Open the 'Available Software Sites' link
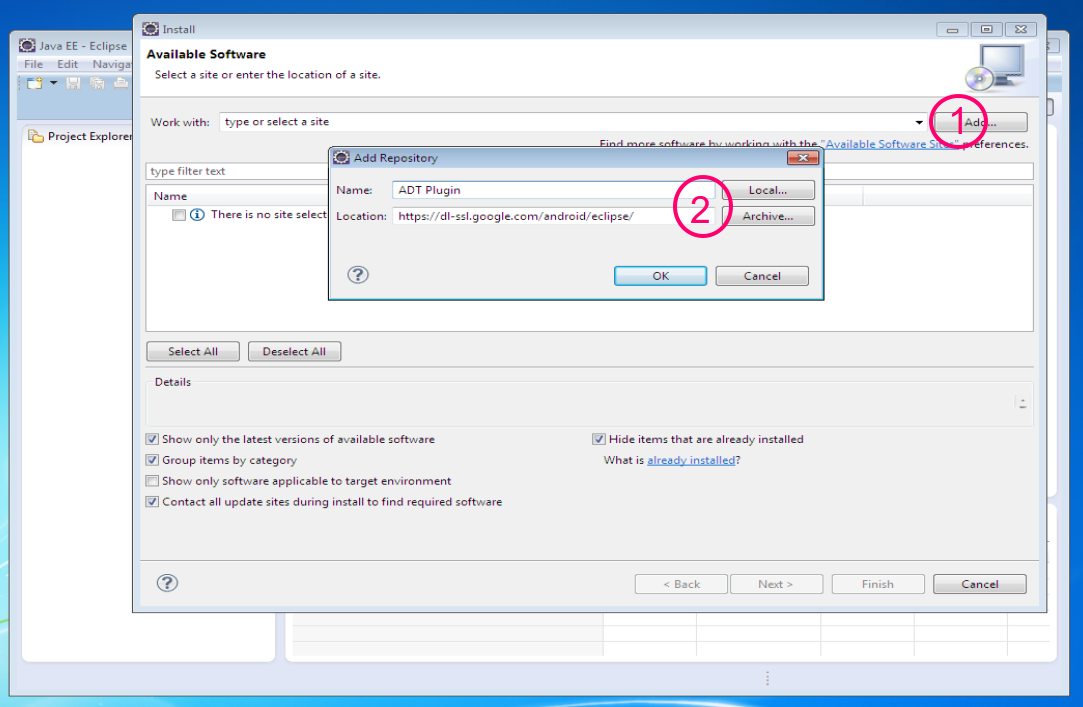Image resolution: width=1083 pixels, height=707 pixels. coord(891,144)
